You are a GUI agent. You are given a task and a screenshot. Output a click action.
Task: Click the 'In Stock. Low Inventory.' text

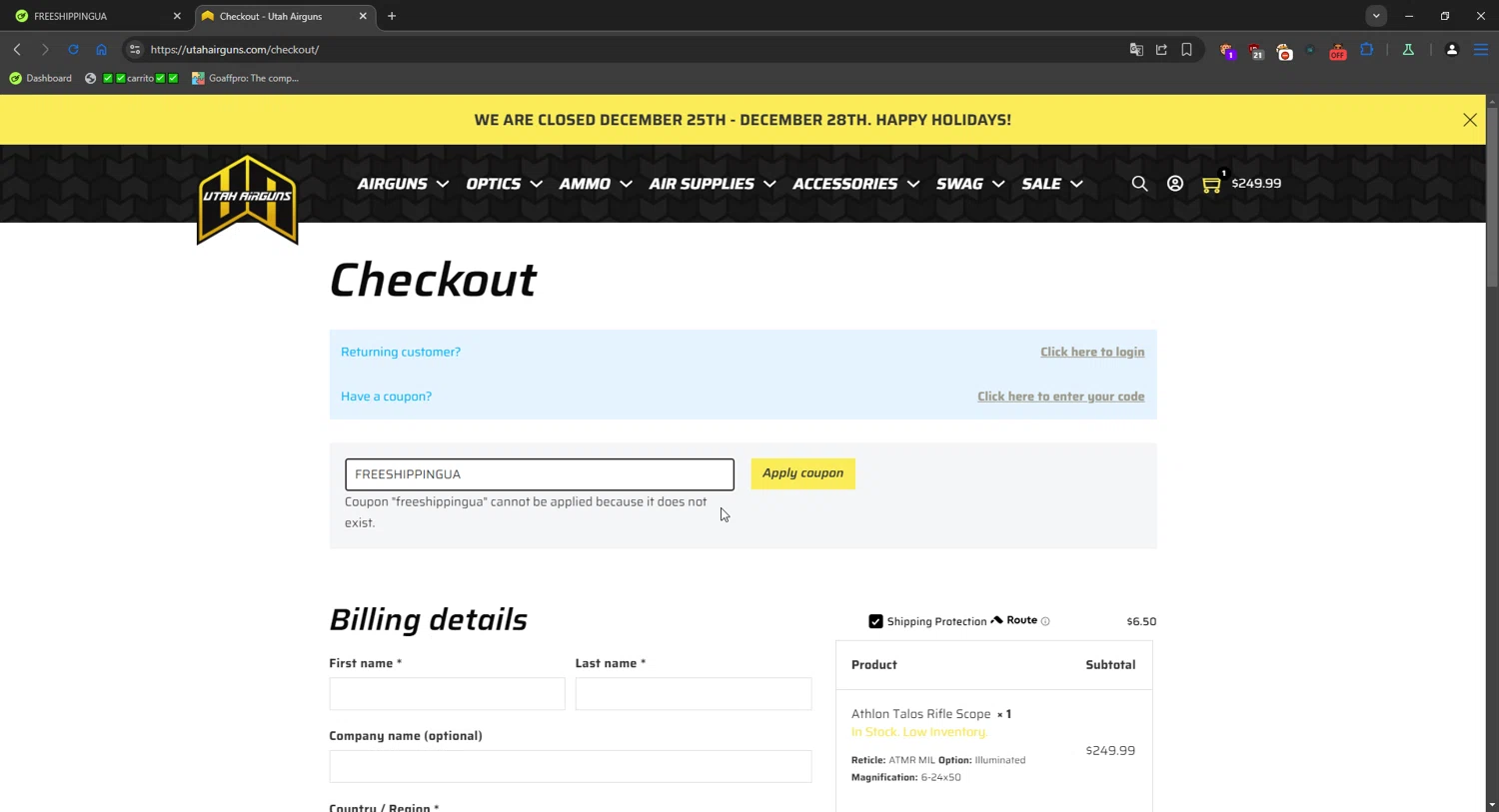pos(919,732)
